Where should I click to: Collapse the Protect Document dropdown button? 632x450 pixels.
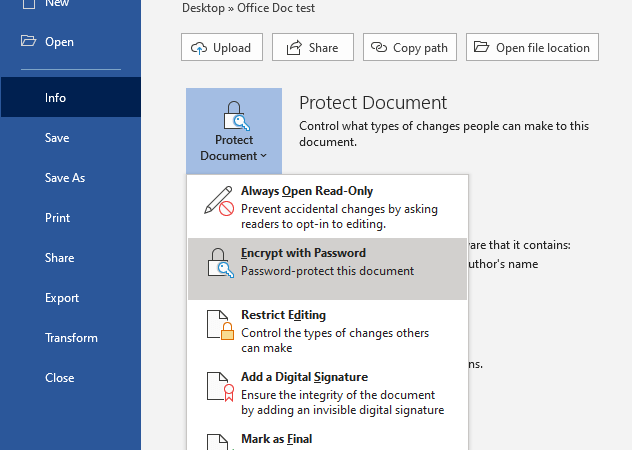[234, 131]
